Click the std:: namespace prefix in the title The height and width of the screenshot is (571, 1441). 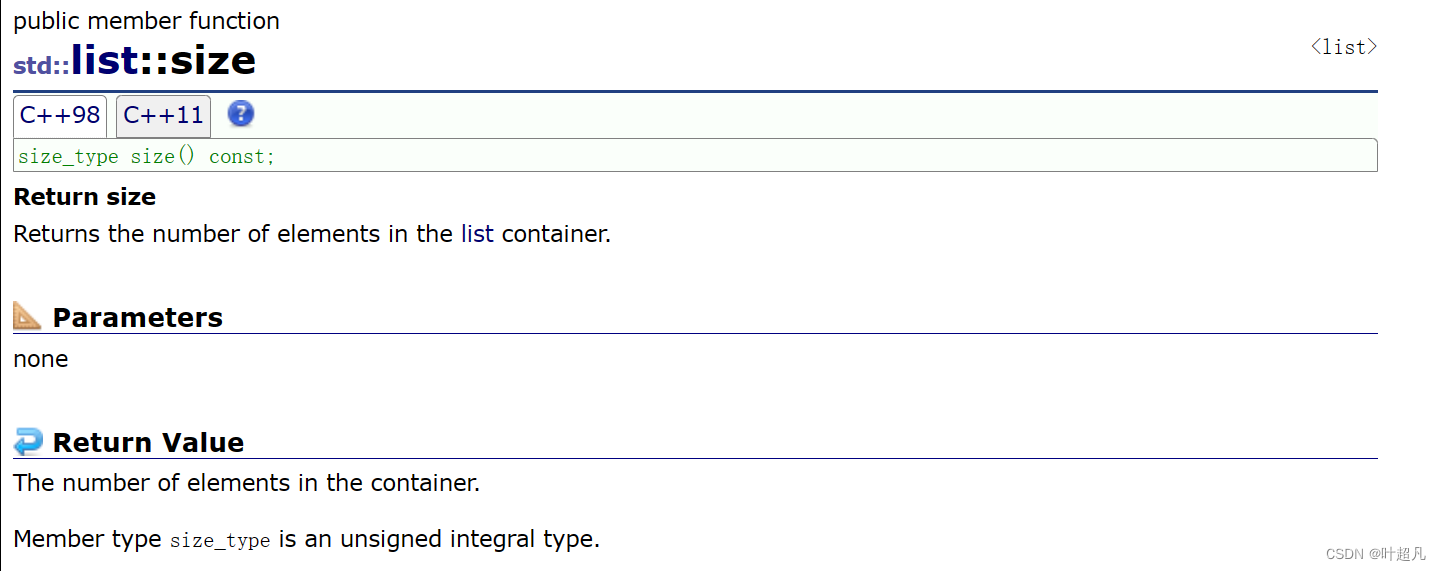41,66
